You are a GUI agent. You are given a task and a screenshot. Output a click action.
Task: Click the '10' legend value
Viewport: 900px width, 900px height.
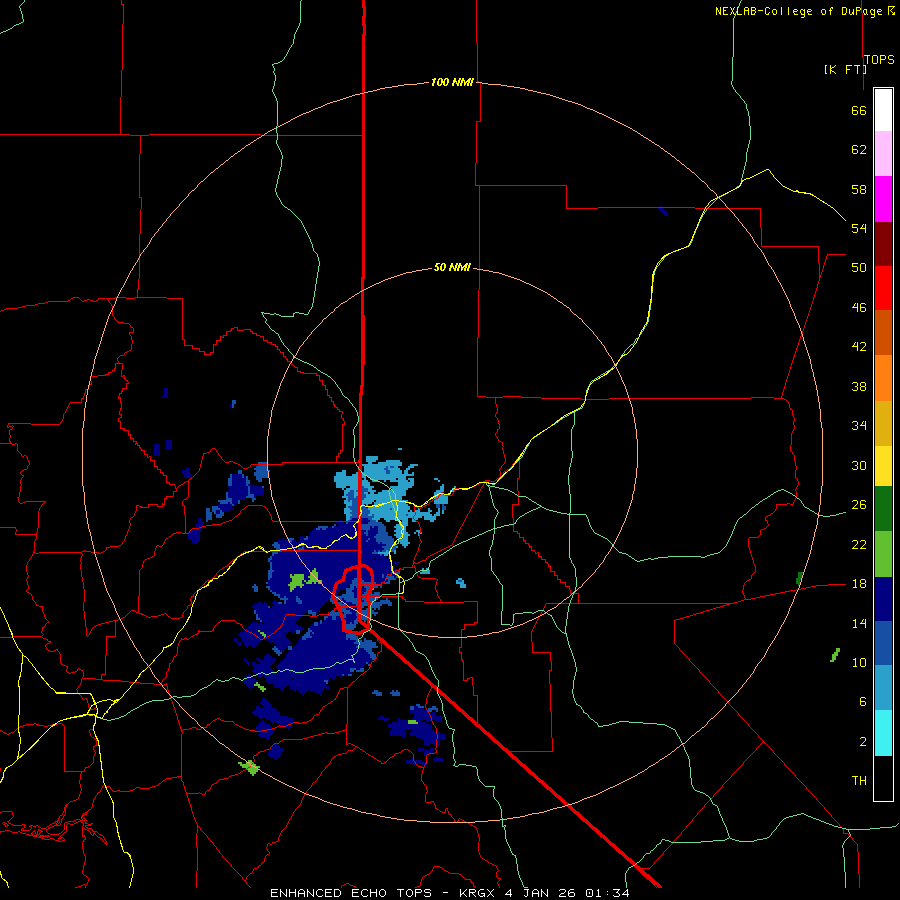pos(859,663)
